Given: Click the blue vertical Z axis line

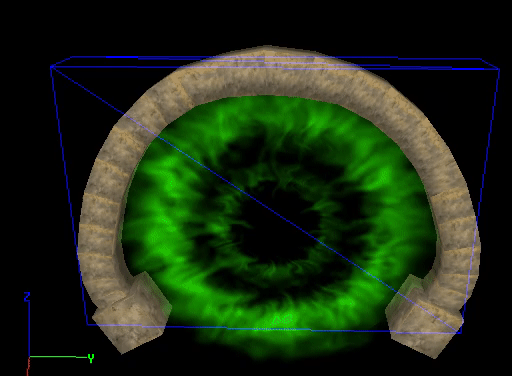Looking at the screenshot, I should coord(29,329).
